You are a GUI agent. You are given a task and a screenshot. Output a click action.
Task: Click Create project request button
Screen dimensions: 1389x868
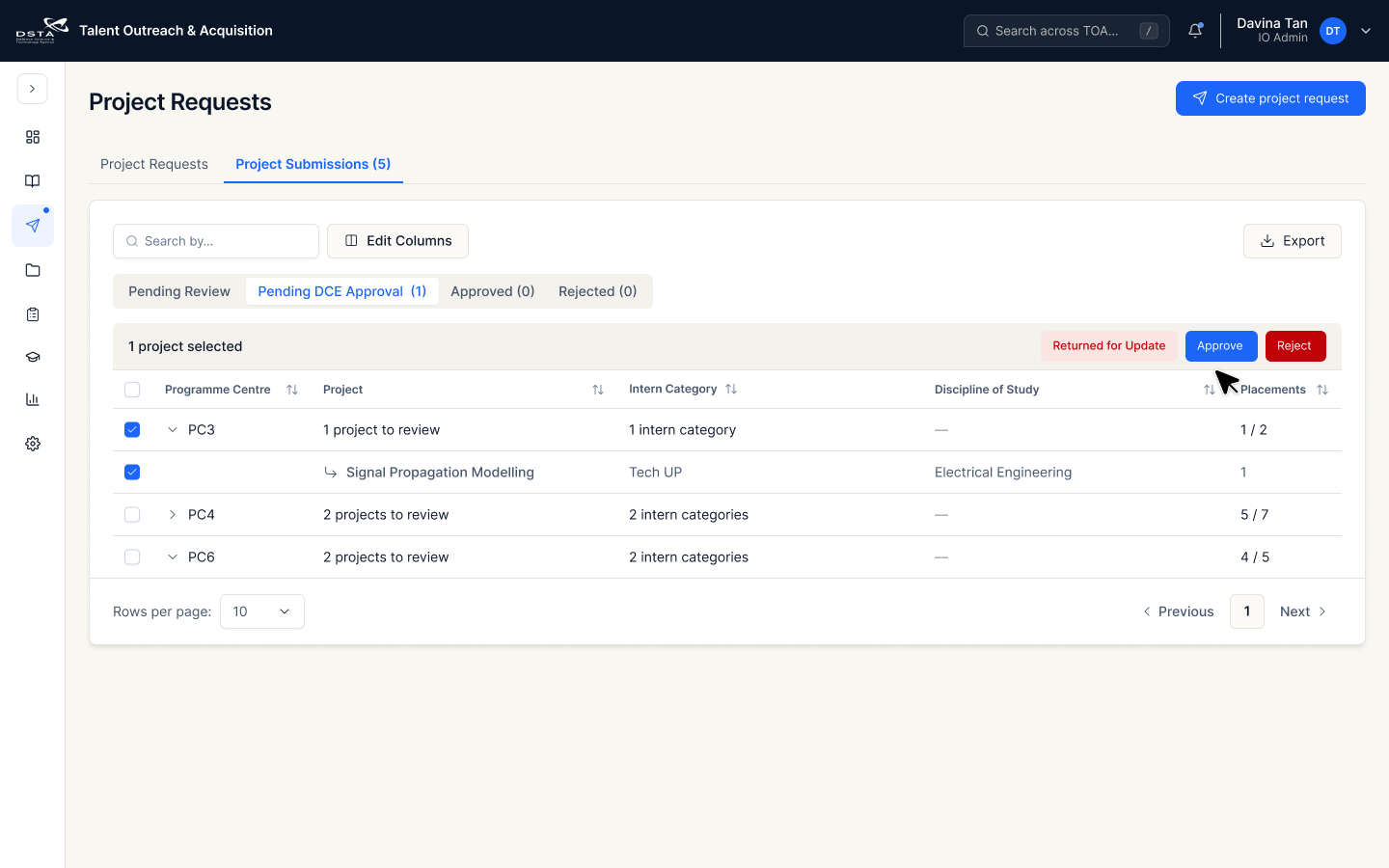[1270, 98]
